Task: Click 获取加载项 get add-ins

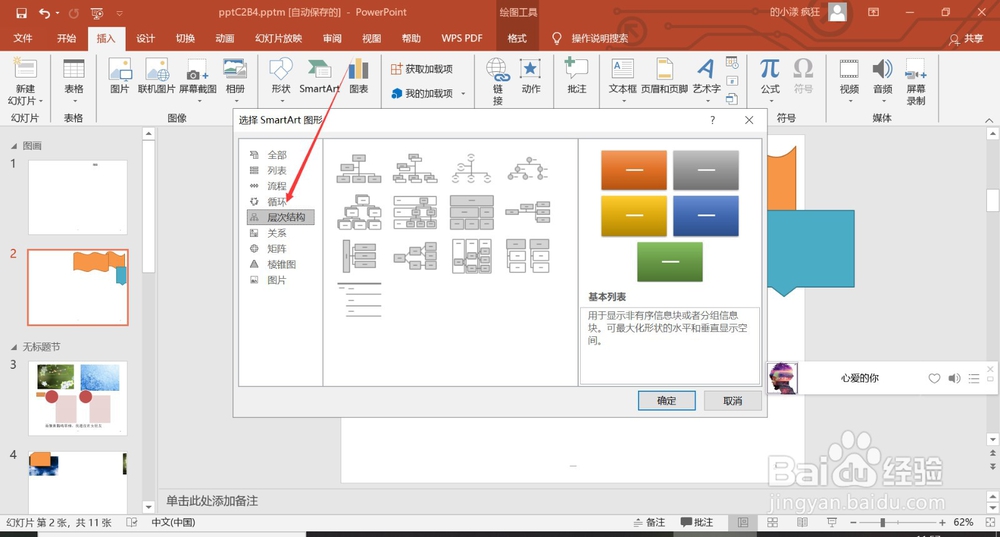Action: coord(422,69)
